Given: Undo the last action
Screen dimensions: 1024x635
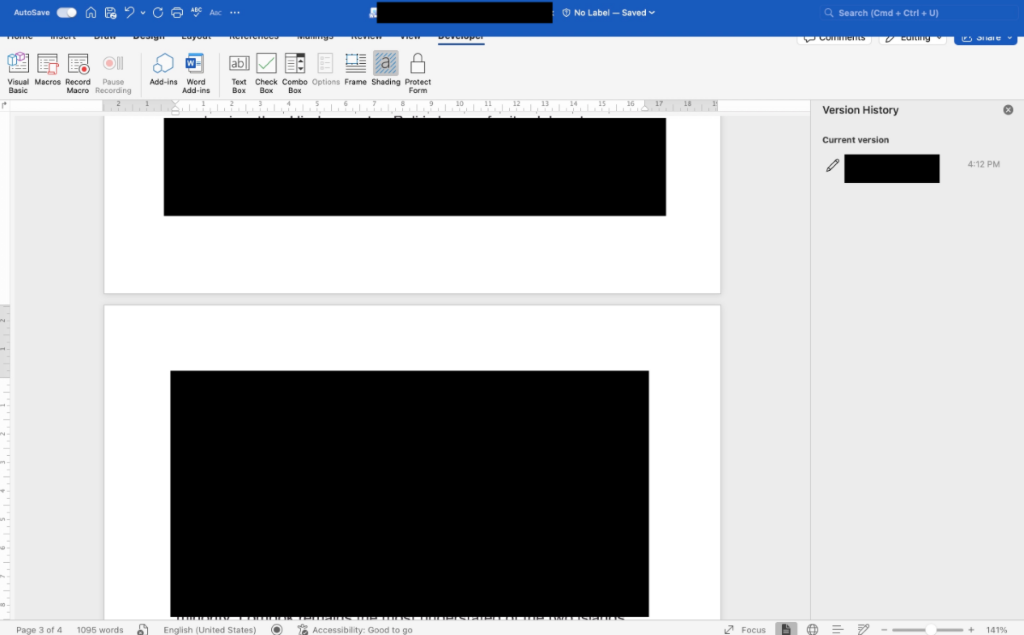Looking at the screenshot, I should pos(129,12).
